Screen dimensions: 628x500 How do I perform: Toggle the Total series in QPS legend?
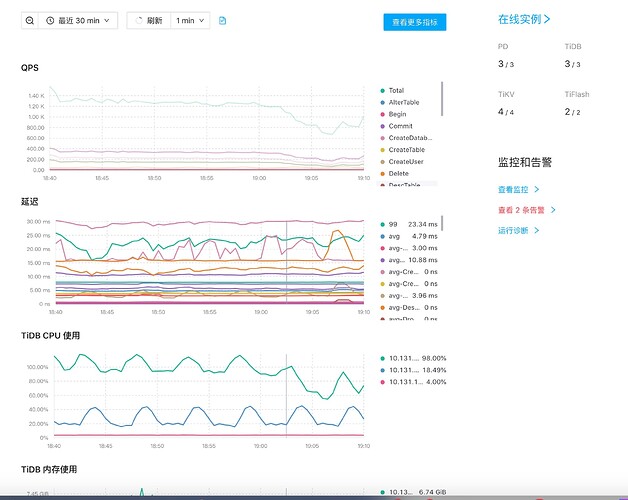point(396,90)
